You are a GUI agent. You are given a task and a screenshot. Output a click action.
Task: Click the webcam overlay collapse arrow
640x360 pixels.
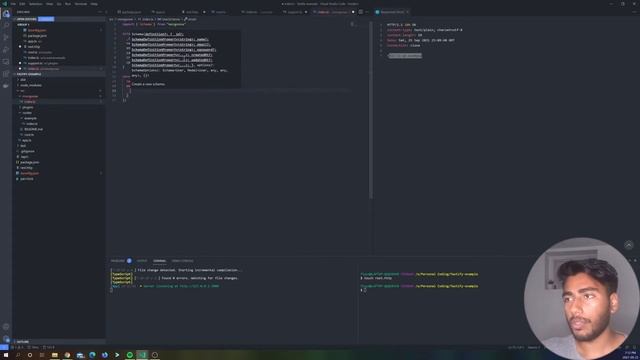tap(629, 245)
